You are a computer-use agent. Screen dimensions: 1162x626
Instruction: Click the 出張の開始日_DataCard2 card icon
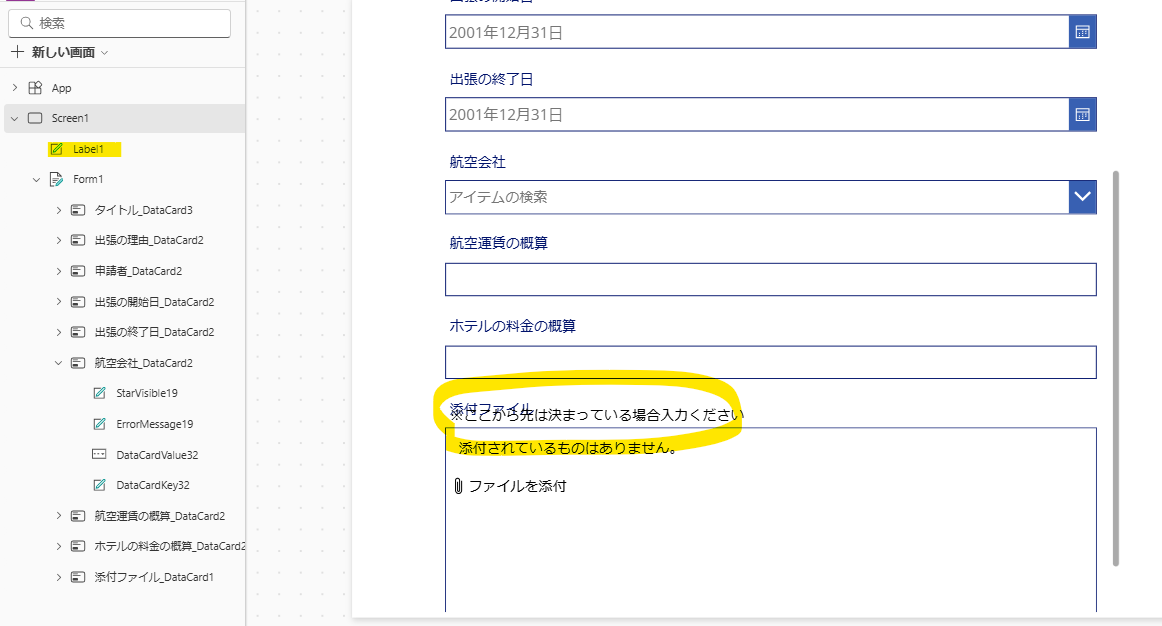click(78, 302)
